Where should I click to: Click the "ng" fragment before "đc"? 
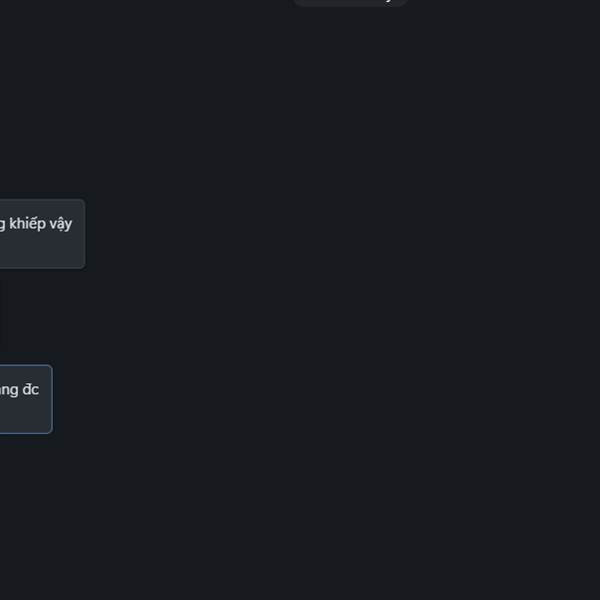pos(9,391)
